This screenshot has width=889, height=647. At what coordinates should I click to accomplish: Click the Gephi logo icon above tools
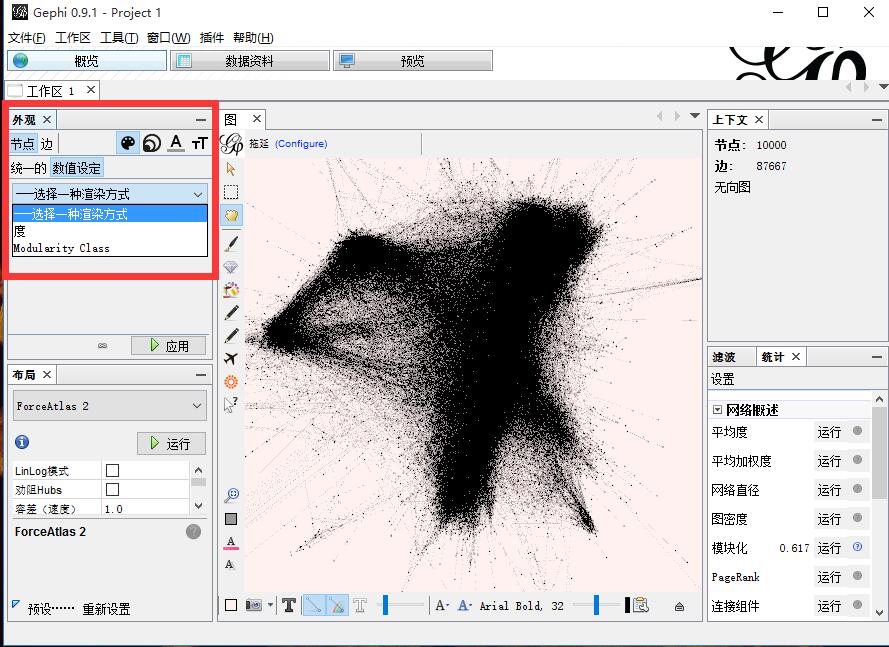pyautogui.click(x=231, y=143)
